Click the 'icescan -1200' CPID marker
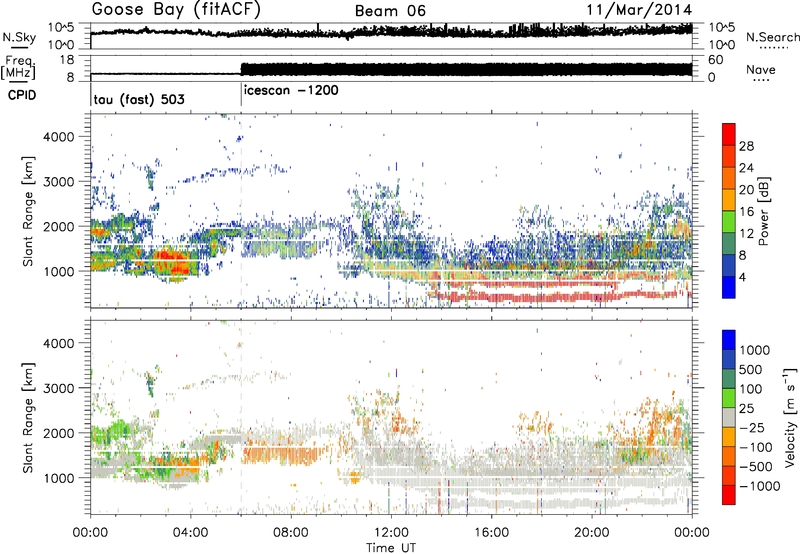This screenshot has height=554, width=800. (x=291, y=91)
